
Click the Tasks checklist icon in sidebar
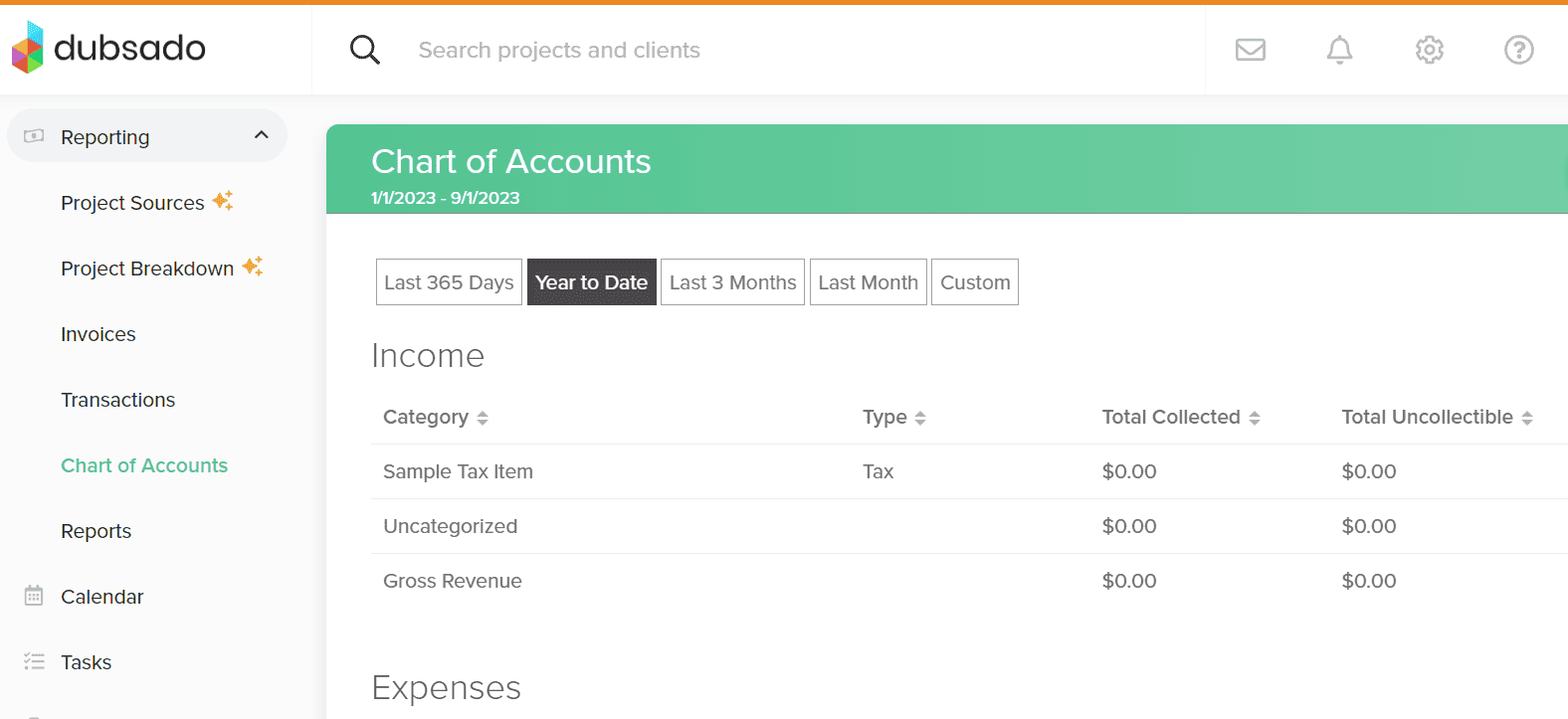[x=34, y=661]
